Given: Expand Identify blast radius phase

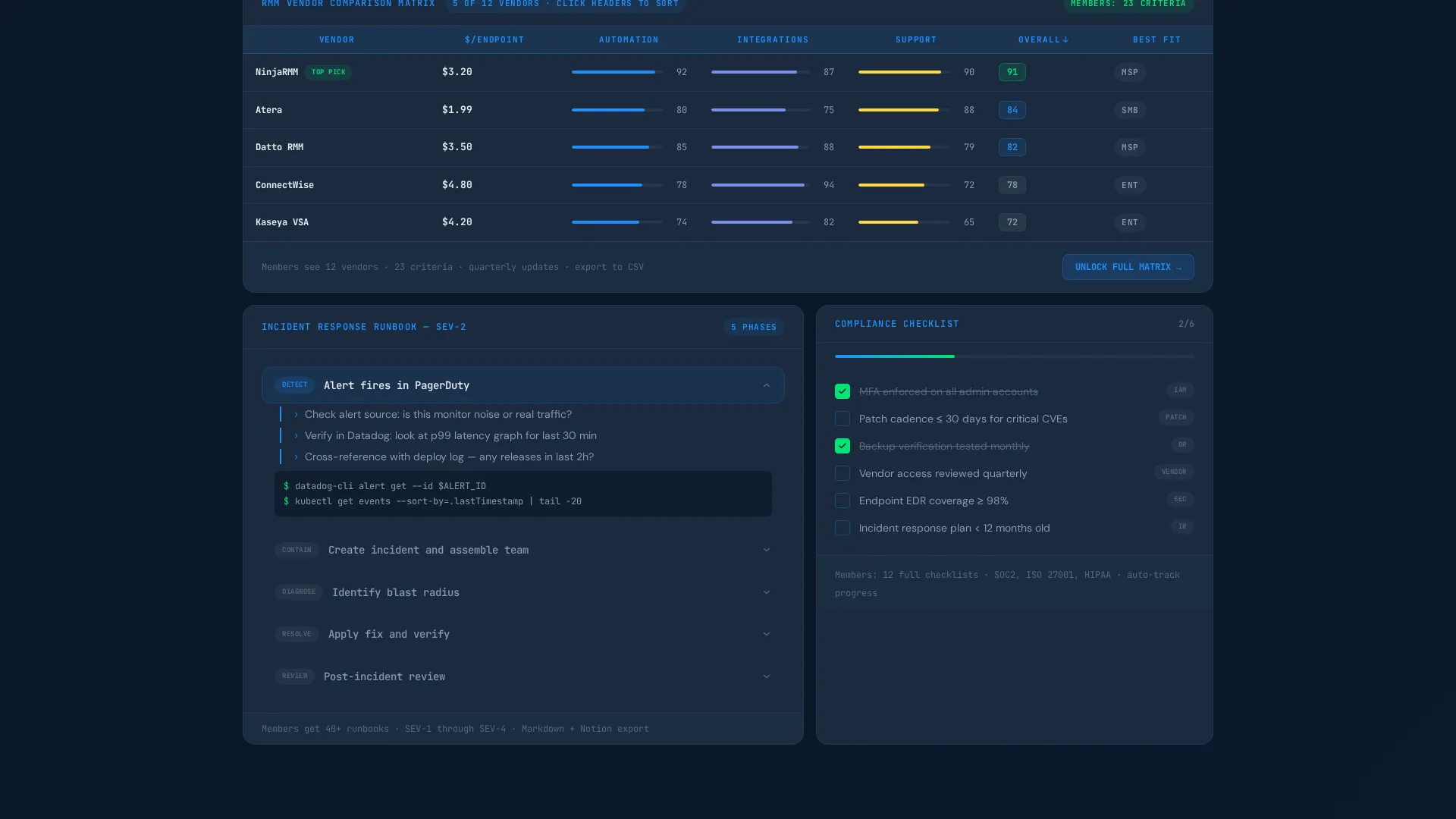Looking at the screenshot, I should tap(523, 592).
